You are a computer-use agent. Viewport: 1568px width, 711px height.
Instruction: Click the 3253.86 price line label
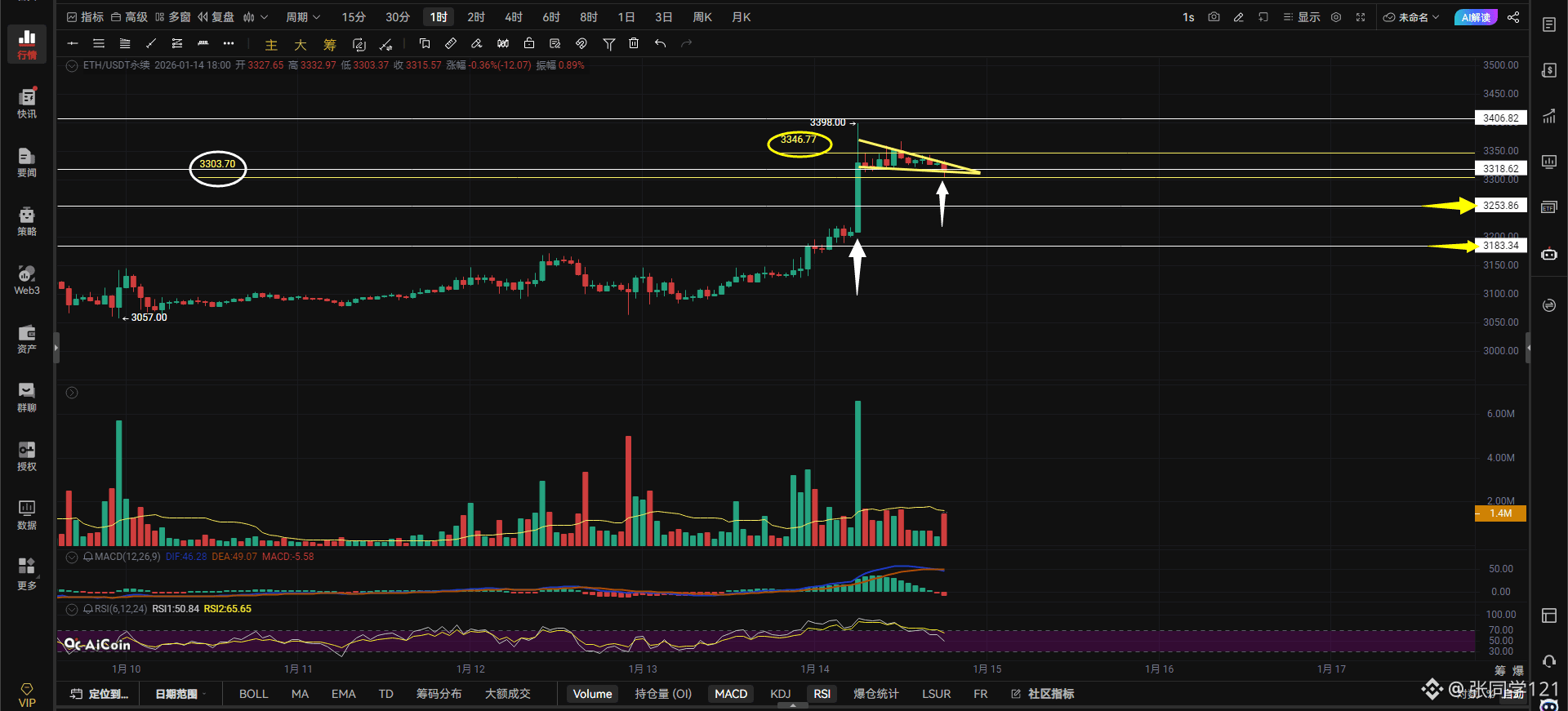pos(1501,206)
